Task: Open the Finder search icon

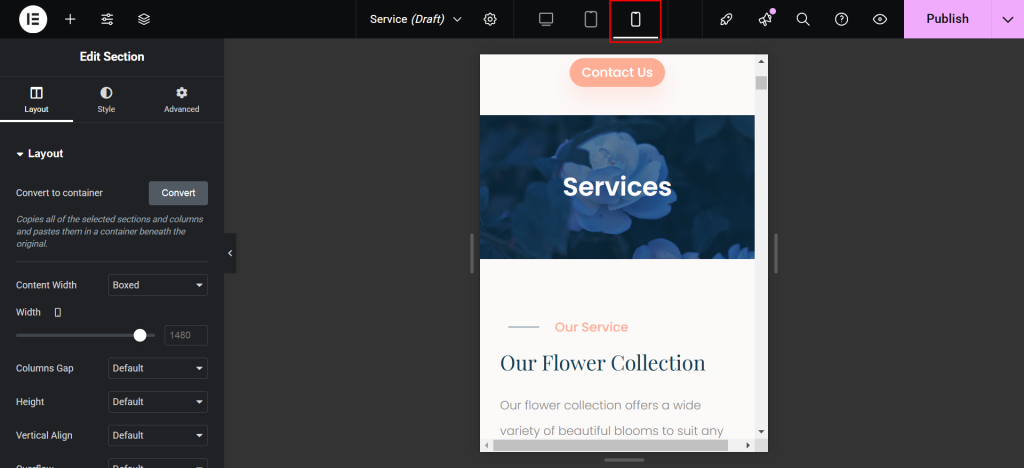Action: click(x=803, y=19)
